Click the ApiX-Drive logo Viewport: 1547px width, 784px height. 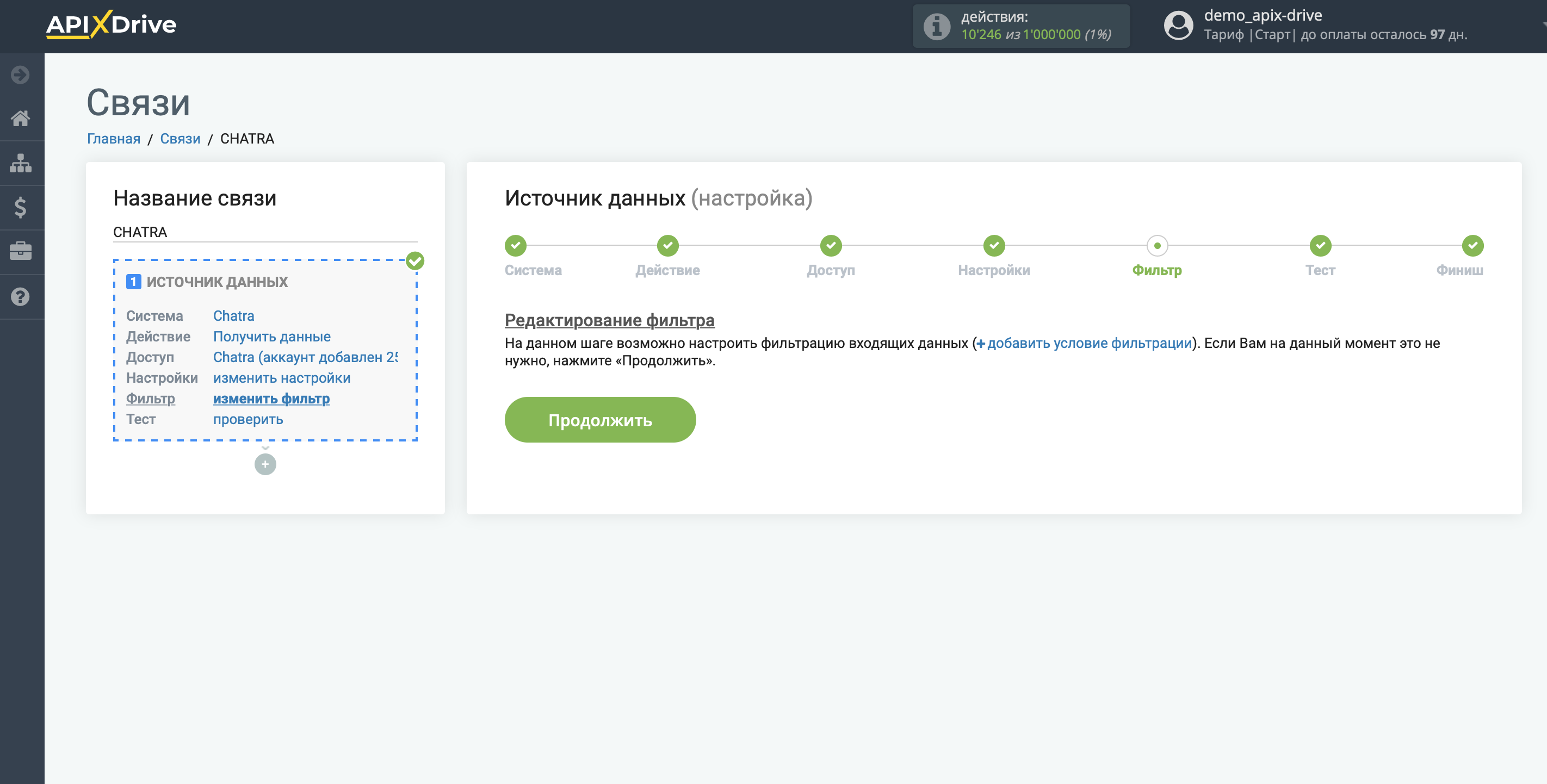[111, 24]
